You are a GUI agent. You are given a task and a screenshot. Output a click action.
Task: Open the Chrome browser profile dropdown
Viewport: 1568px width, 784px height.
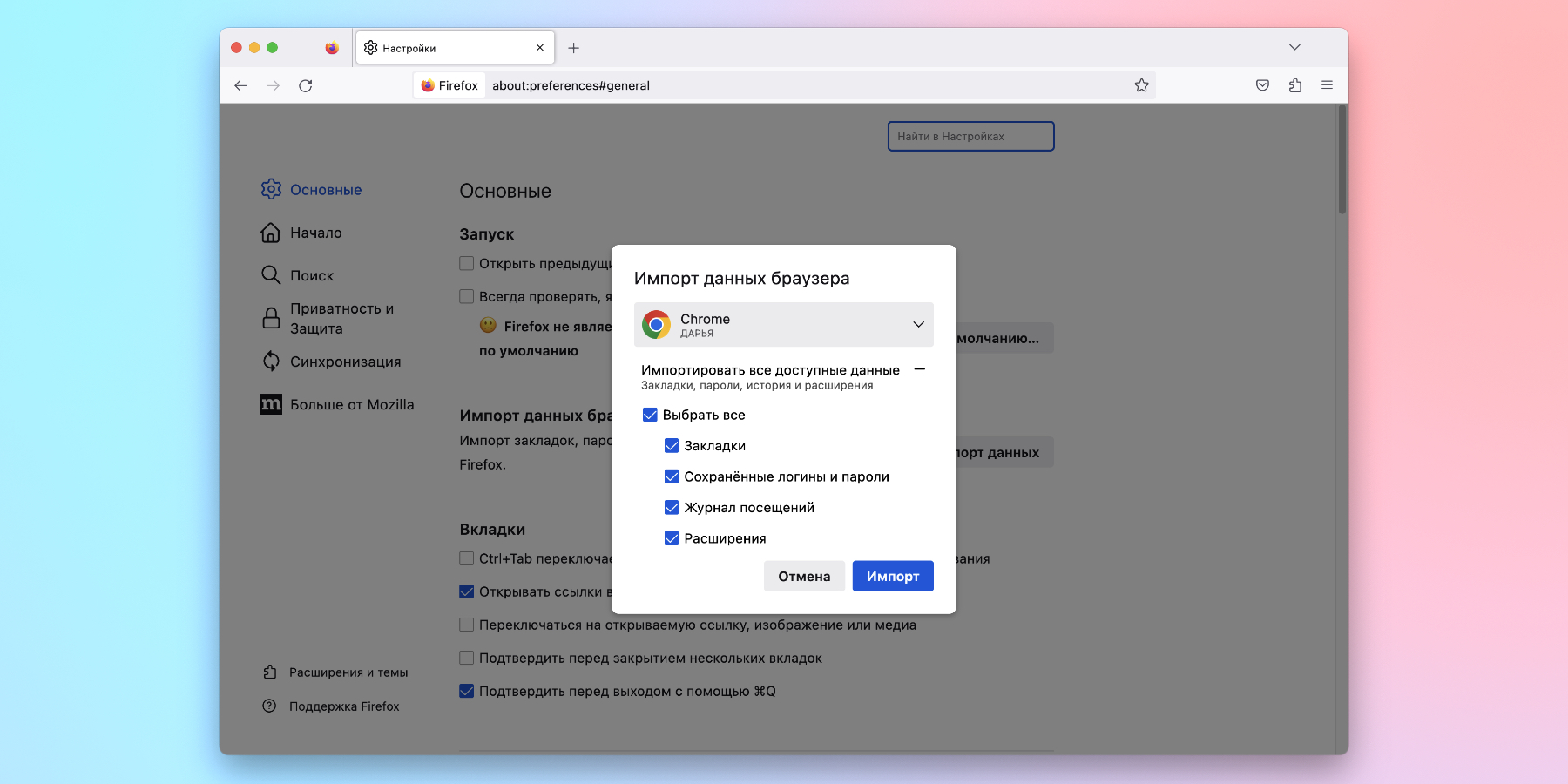point(784,325)
